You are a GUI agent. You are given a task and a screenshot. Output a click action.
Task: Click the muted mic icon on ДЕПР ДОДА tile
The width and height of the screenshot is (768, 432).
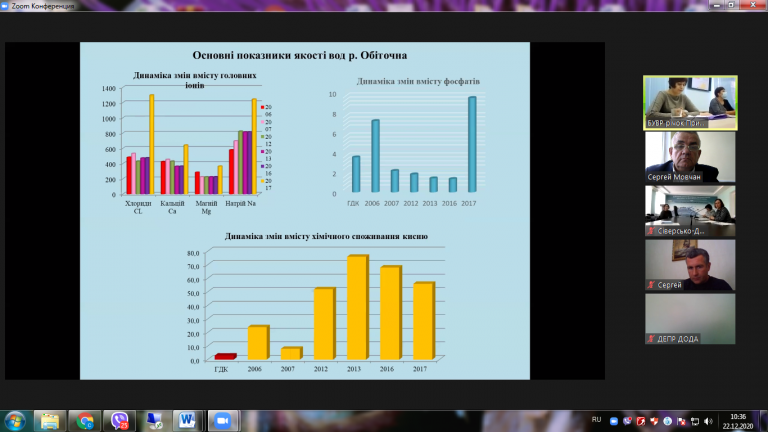tap(651, 338)
